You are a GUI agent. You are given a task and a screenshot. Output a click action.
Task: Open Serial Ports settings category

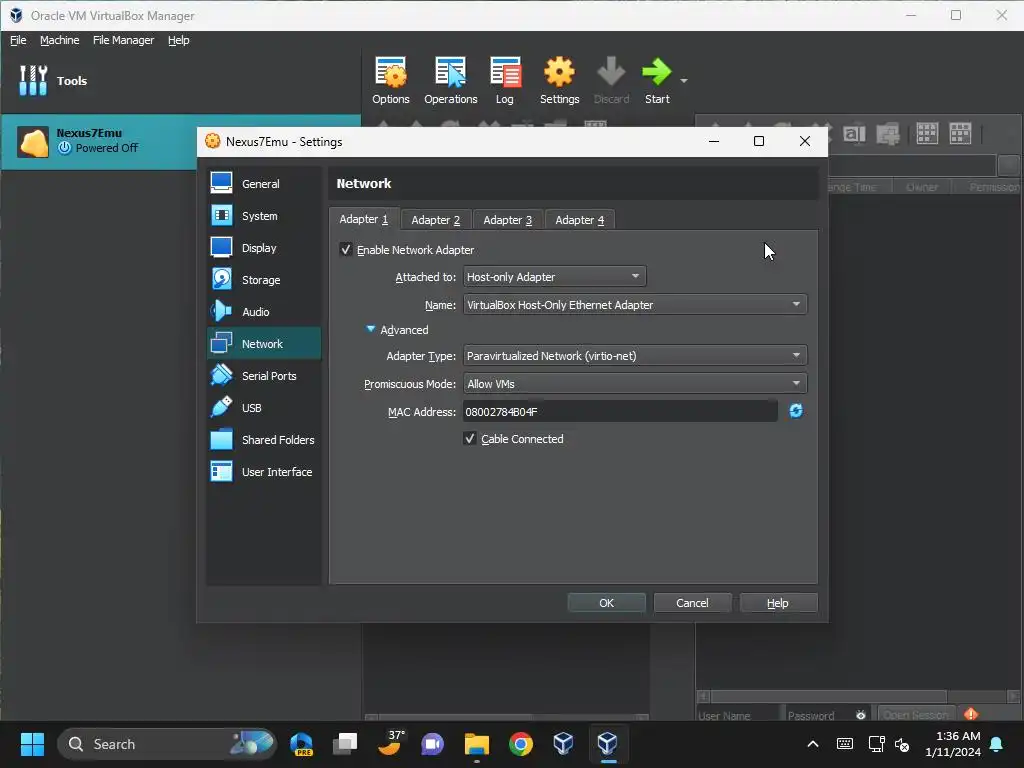[264, 376]
